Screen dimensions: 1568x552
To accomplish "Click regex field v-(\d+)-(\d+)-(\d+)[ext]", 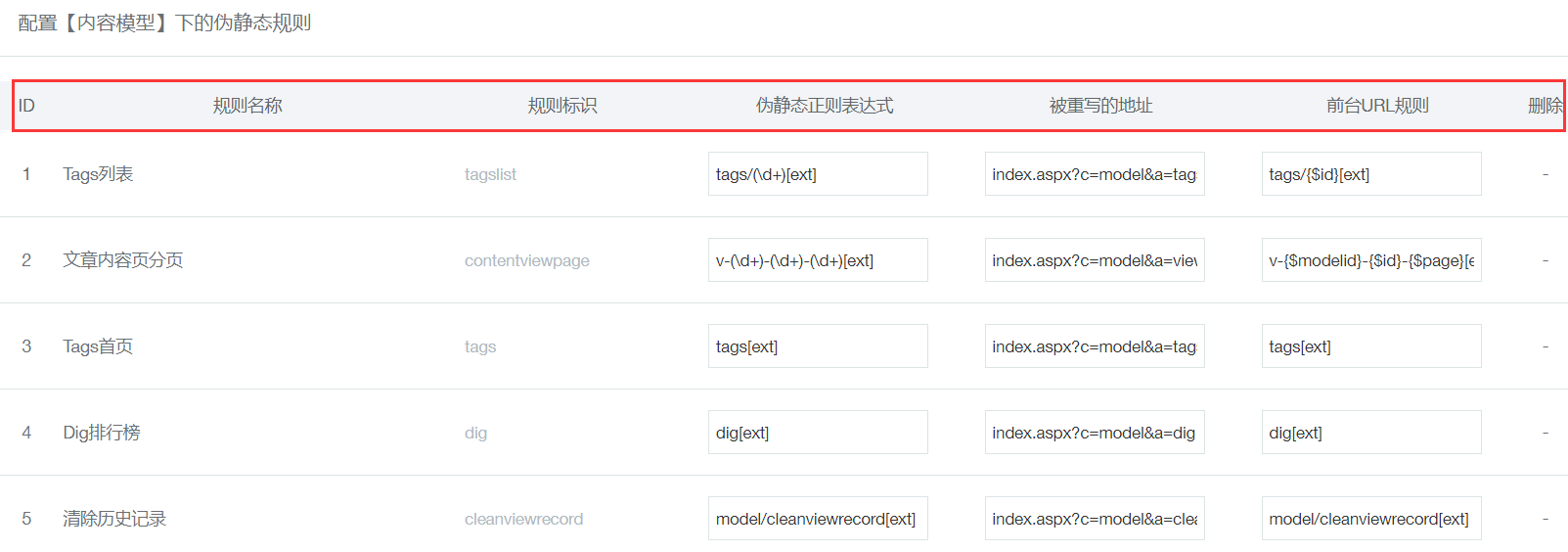I will click(x=818, y=260).
